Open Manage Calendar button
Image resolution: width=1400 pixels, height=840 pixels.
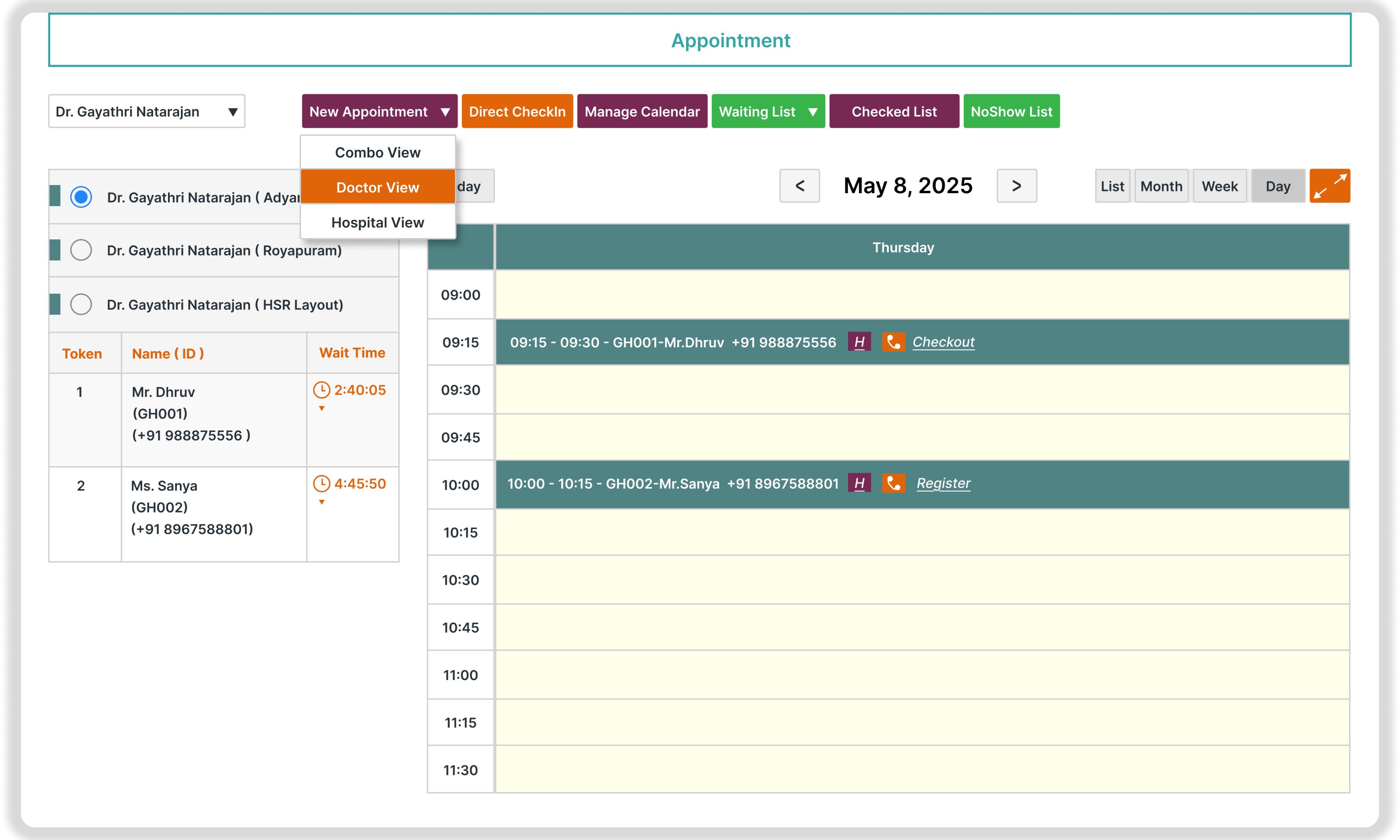[x=642, y=112]
